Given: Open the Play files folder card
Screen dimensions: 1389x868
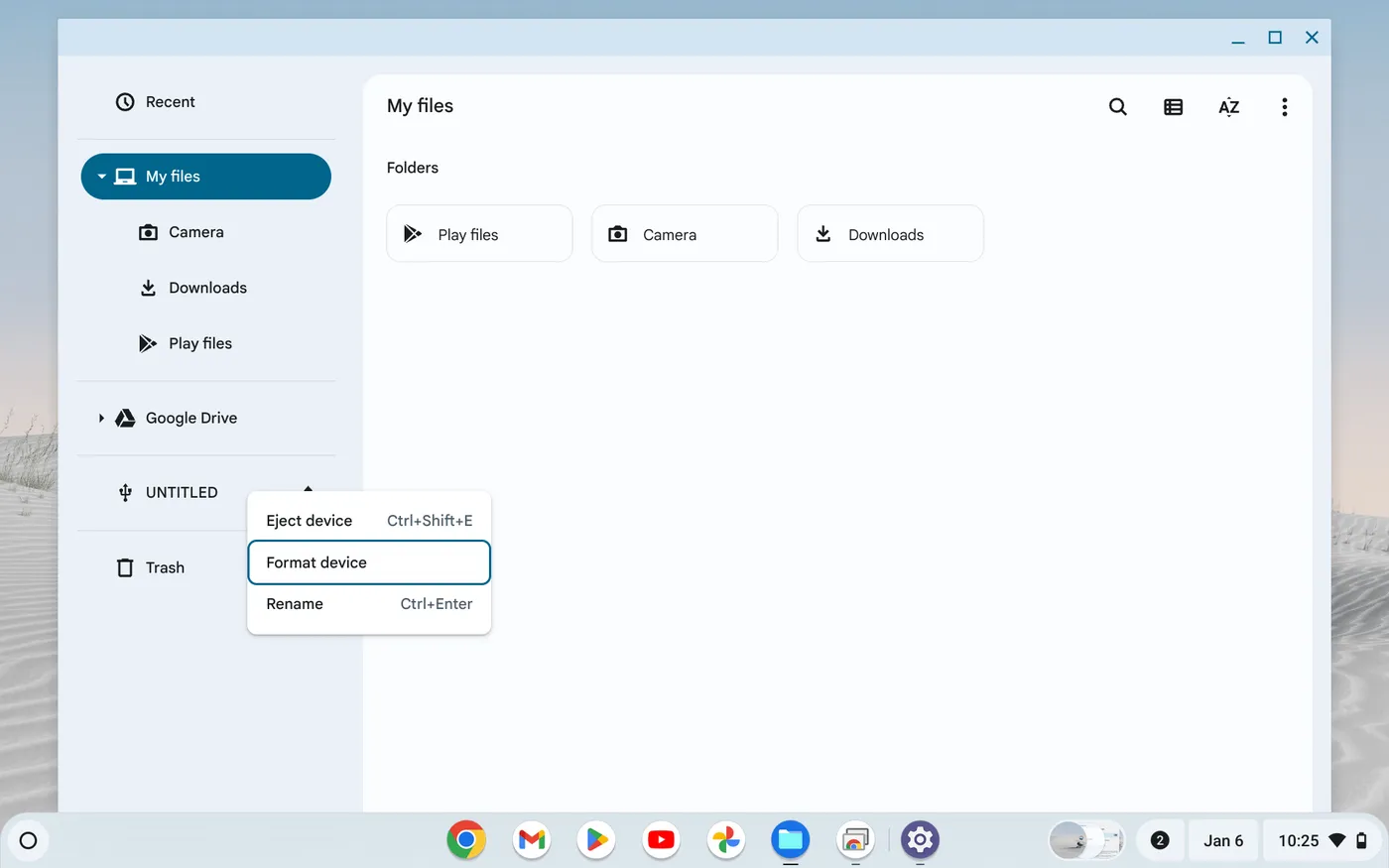Looking at the screenshot, I should tap(479, 234).
